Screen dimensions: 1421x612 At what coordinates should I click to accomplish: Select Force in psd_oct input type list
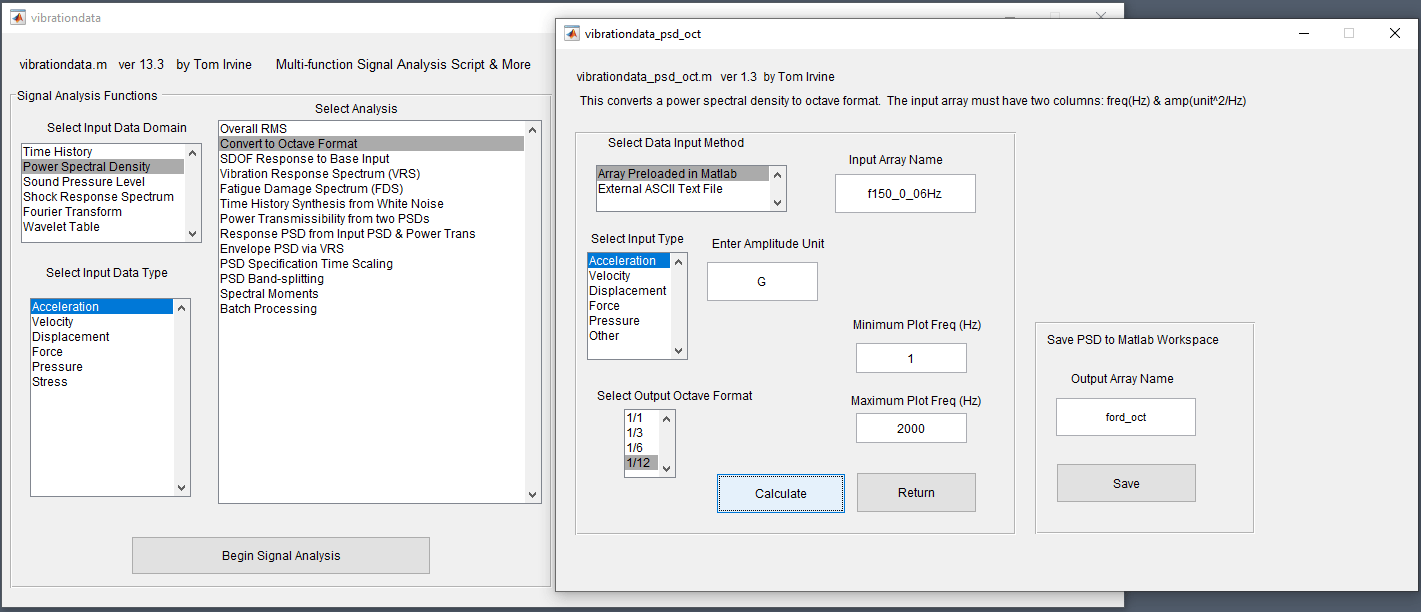pos(629,306)
